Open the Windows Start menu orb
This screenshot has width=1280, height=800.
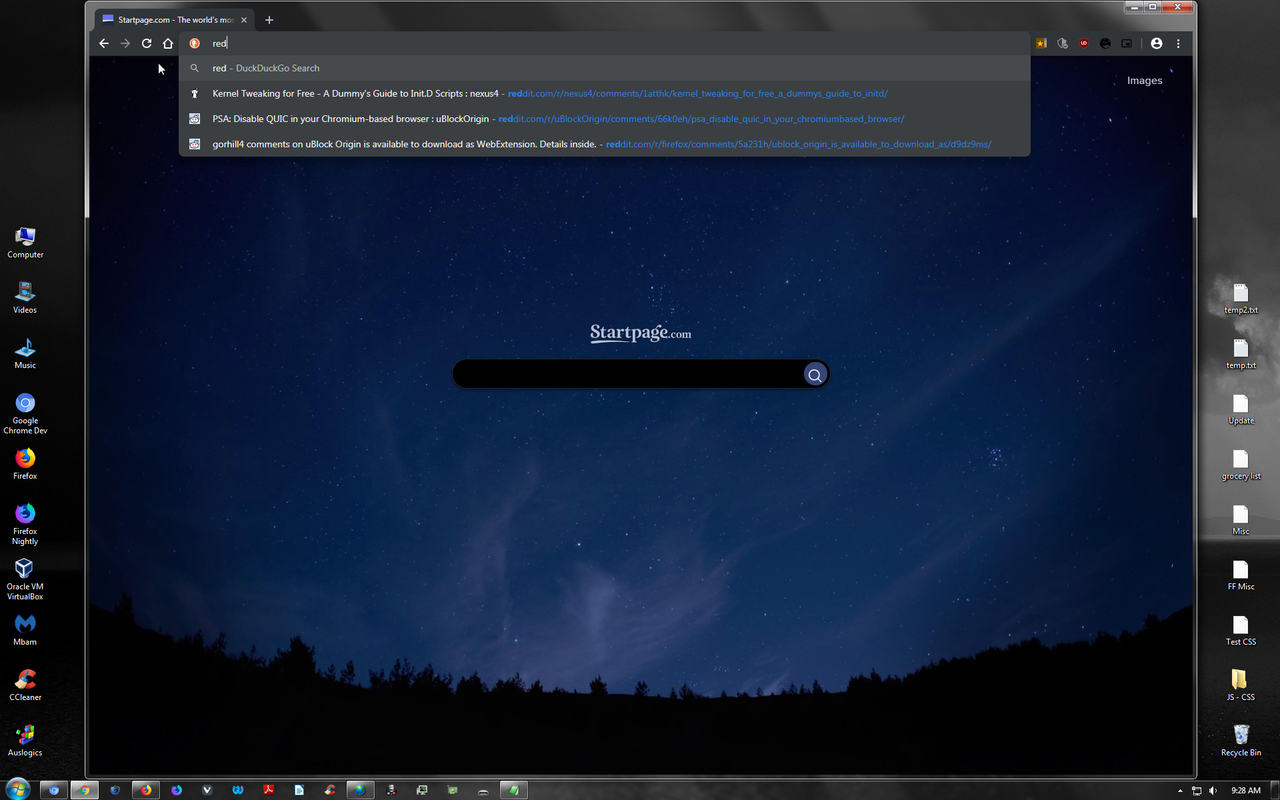tap(17, 790)
